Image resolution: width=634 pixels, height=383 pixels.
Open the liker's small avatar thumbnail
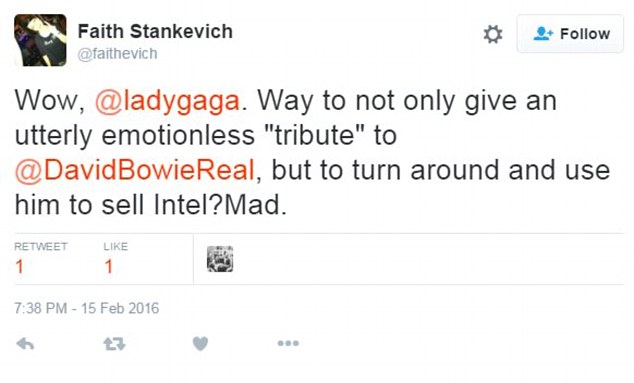[x=220, y=259]
